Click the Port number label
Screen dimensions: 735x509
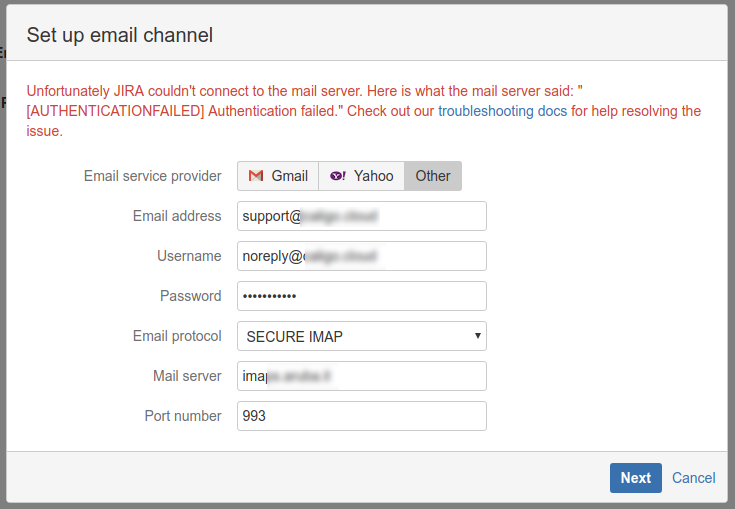(183, 416)
